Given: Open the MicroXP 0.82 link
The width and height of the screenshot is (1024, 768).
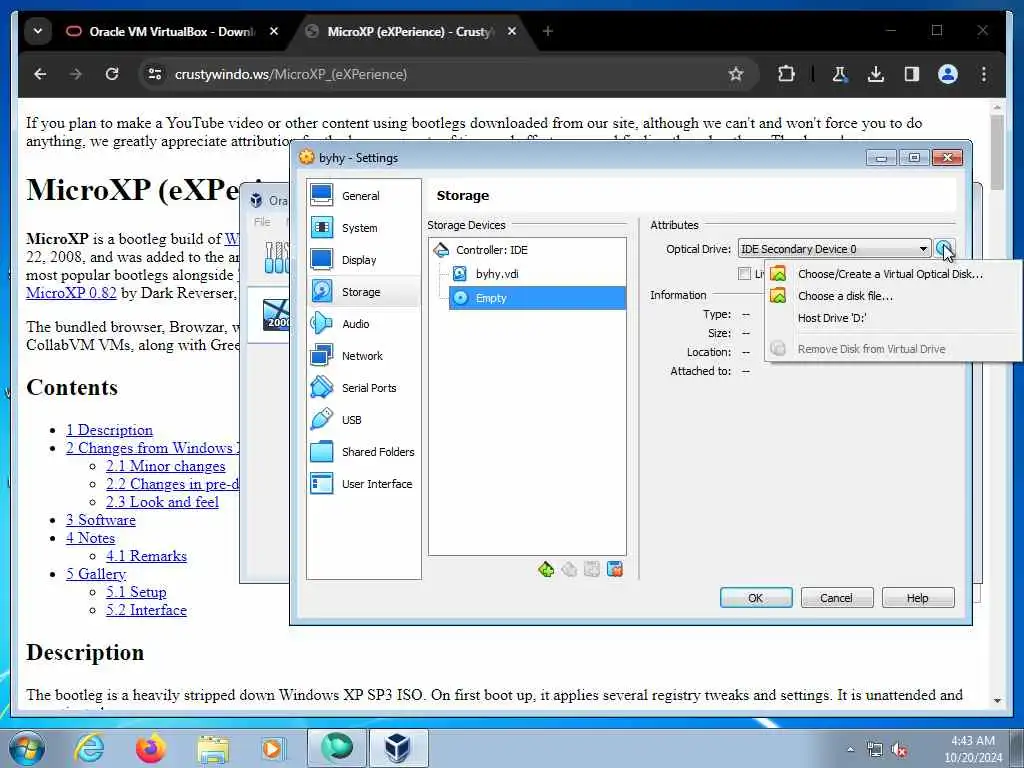Looking at the screenshot, I should pos(71,293).
